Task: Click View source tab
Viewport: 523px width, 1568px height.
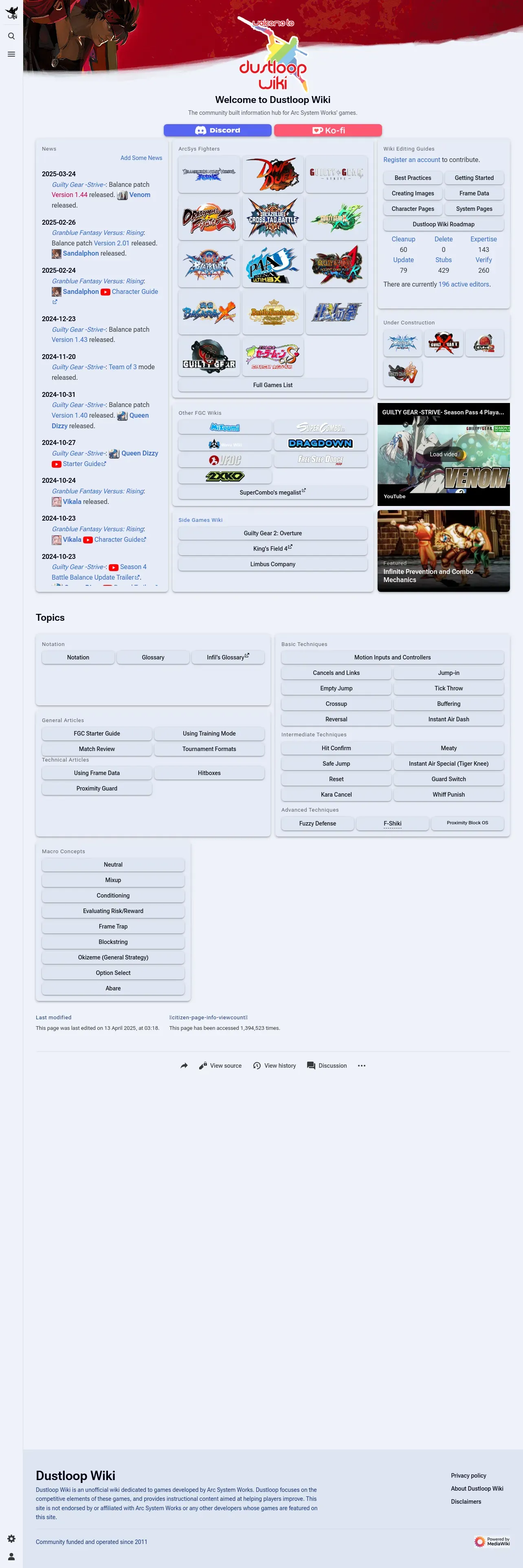Action: click(220, 1065)
